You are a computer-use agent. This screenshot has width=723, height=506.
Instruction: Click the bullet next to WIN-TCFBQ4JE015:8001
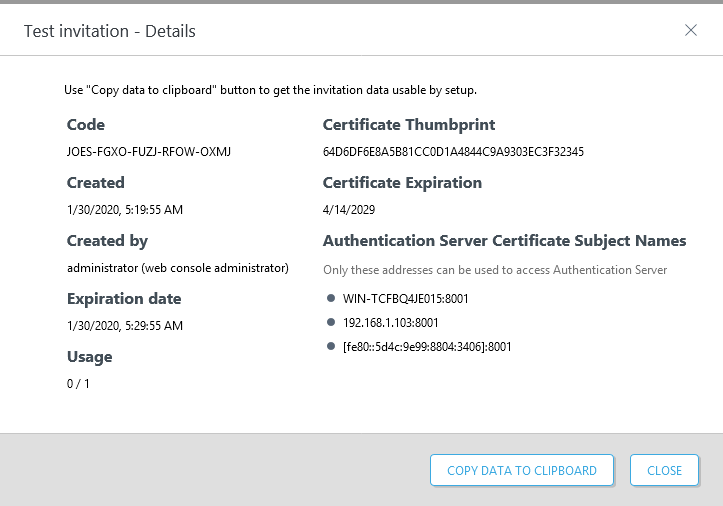(x=330, y=298)
